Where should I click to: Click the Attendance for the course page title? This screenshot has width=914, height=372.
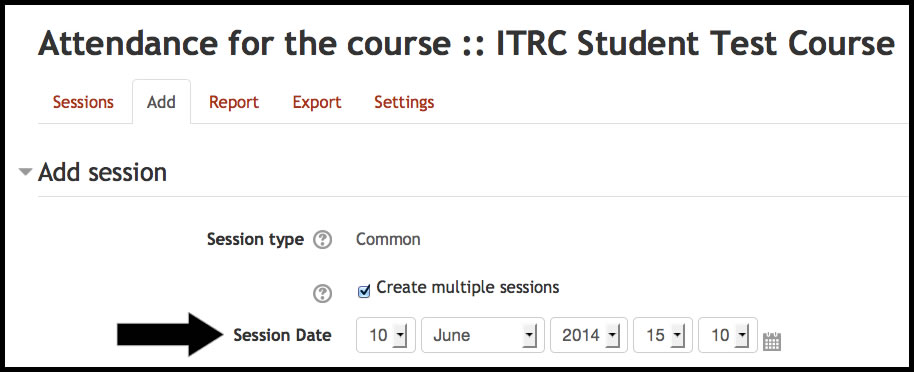coord(466,44)
